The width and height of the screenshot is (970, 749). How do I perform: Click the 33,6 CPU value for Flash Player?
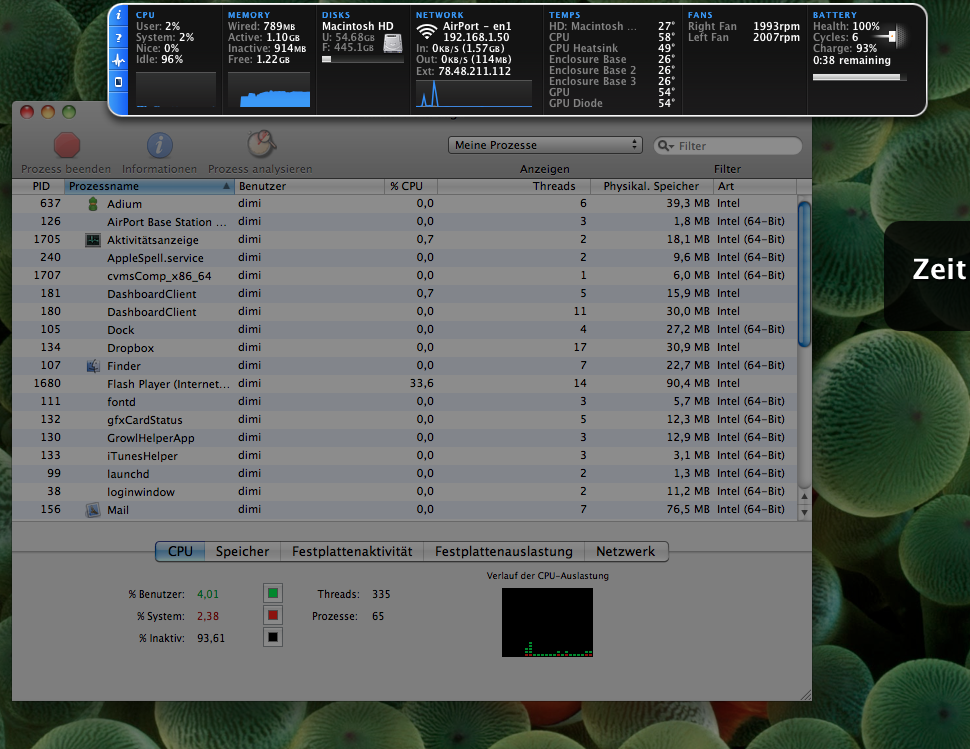point(421,383)
